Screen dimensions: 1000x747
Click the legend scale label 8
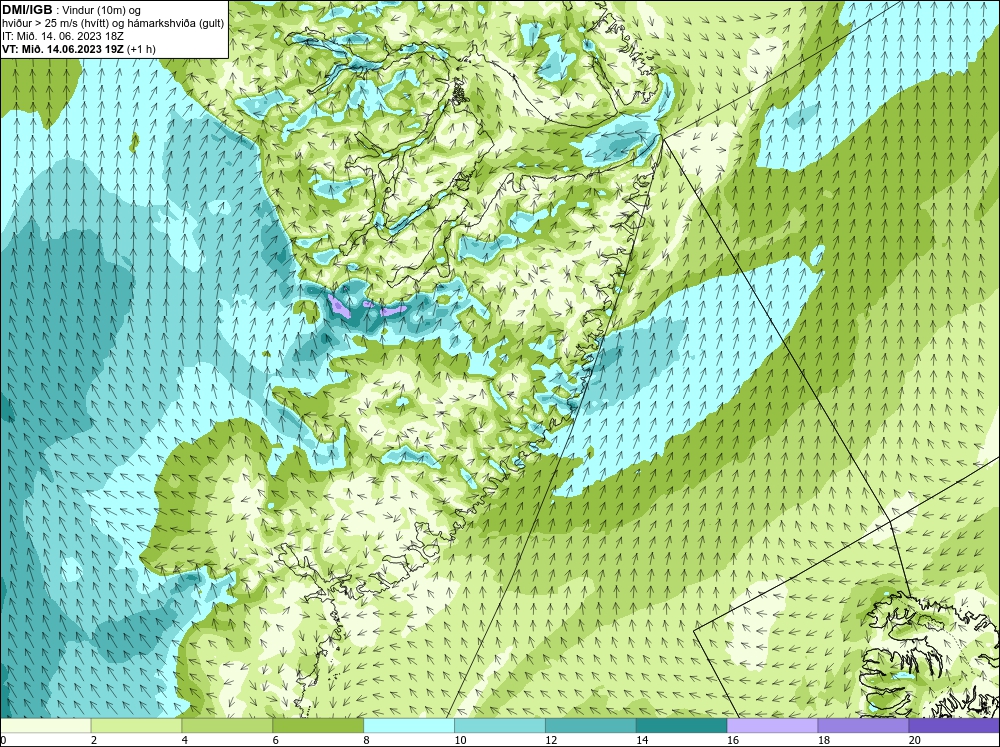click(x=367, y=740)
